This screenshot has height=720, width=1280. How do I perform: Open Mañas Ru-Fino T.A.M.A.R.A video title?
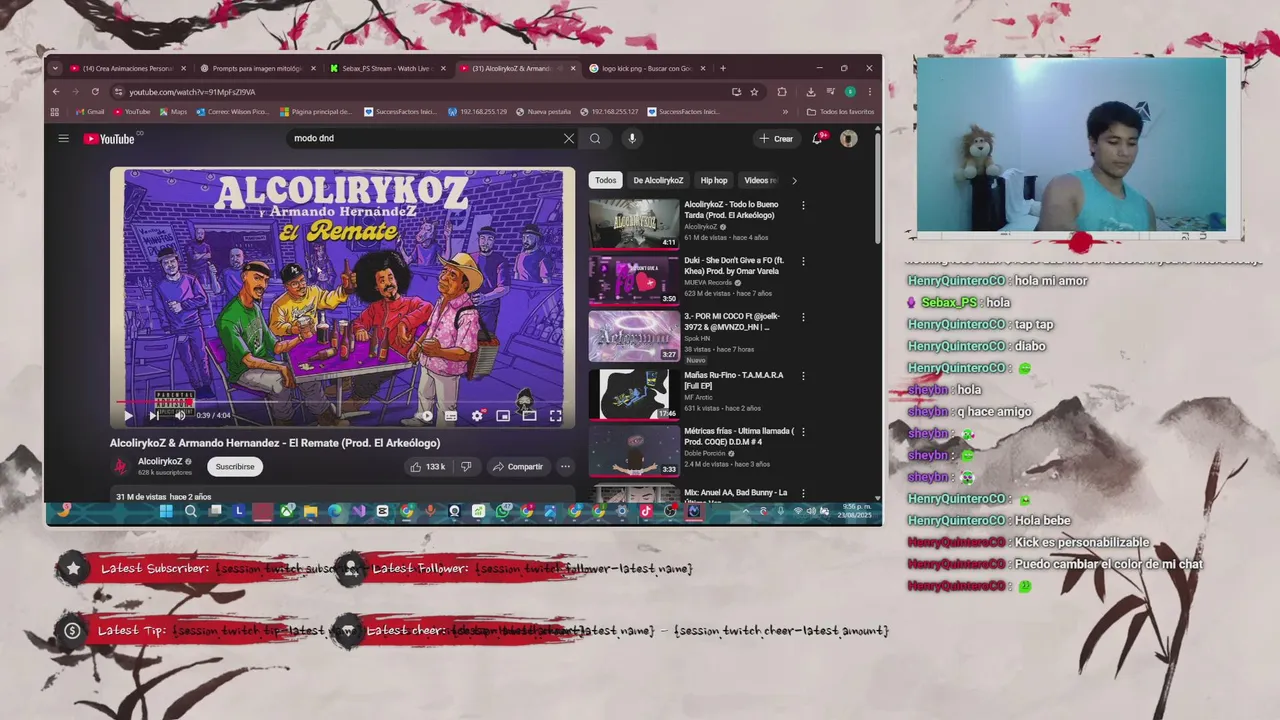pos(733,380)
